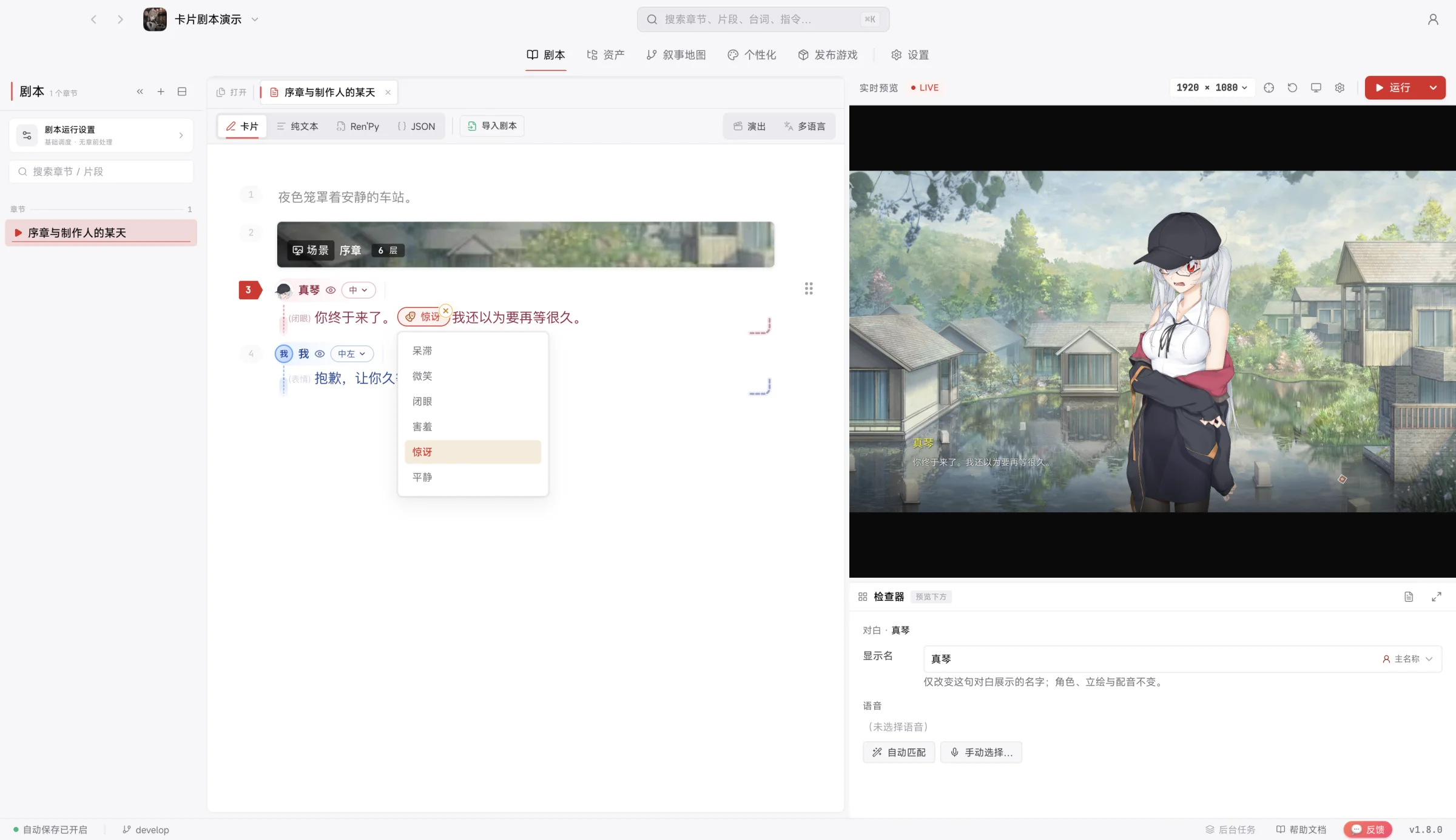Switch to the 剧本 main tab
The height and width of the screenshot is (840, 1456).
(x=546, y=55)
